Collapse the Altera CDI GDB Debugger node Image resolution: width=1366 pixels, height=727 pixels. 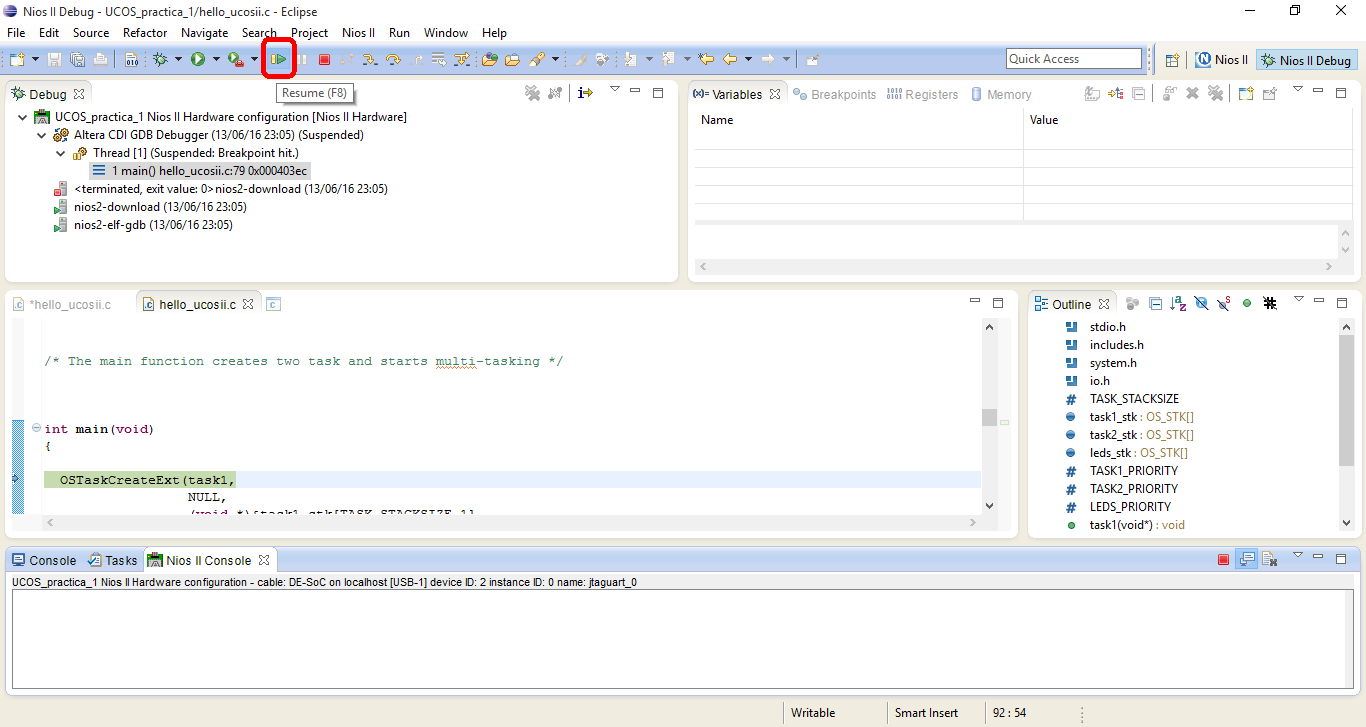click(41, 135)
